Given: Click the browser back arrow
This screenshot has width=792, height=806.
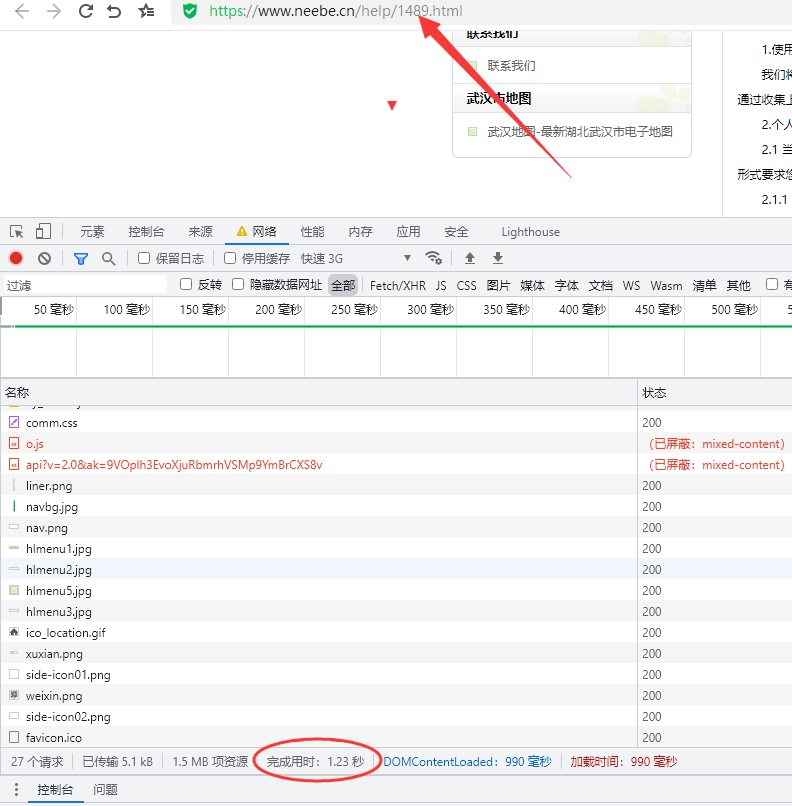Looking at the screenshot, I should (21, 11).
